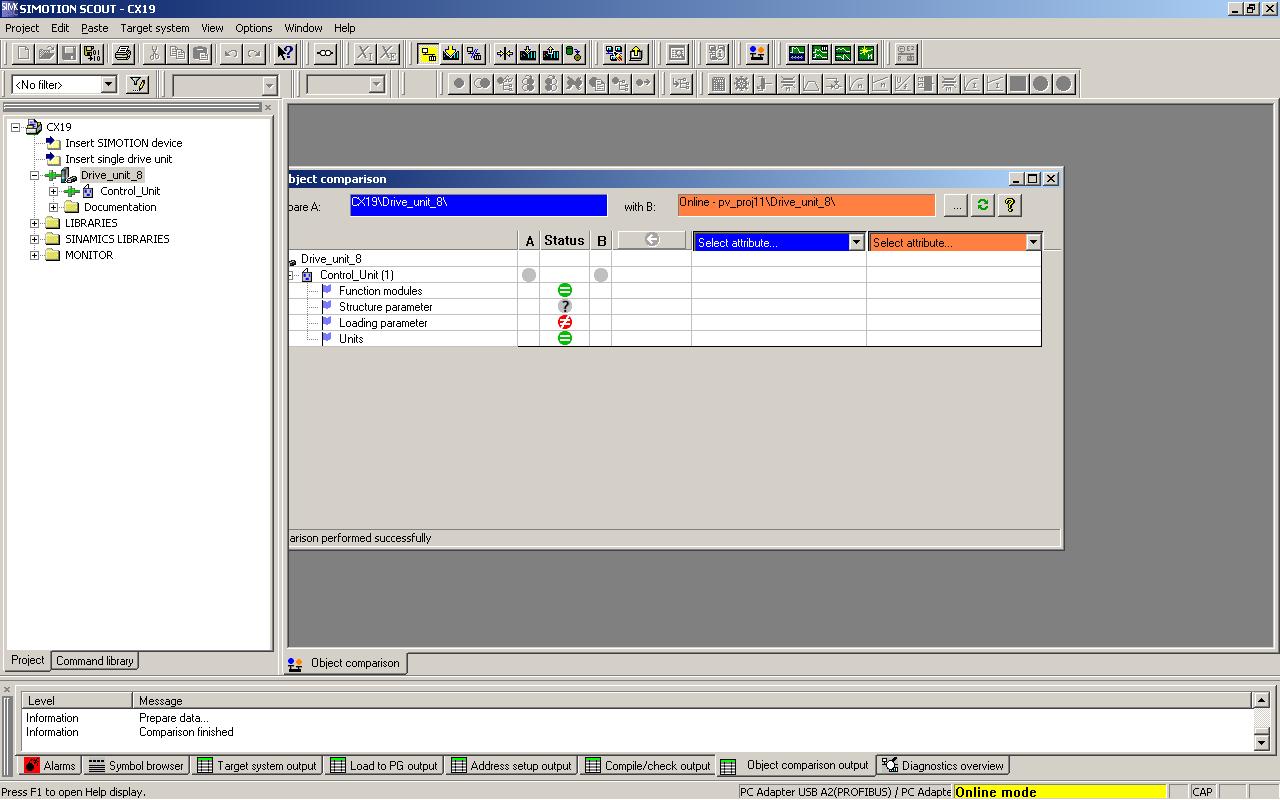
Task: Click the green refresh comparison icon
Action: pos(983,205)
